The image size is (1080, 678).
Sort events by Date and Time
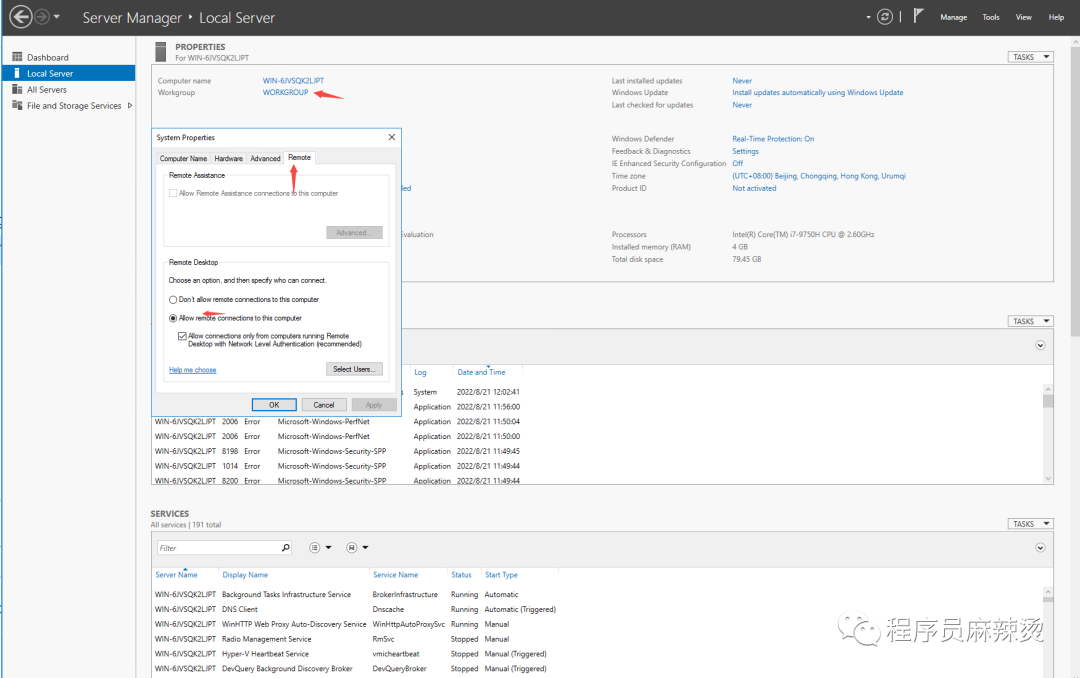tap(481, 372)
